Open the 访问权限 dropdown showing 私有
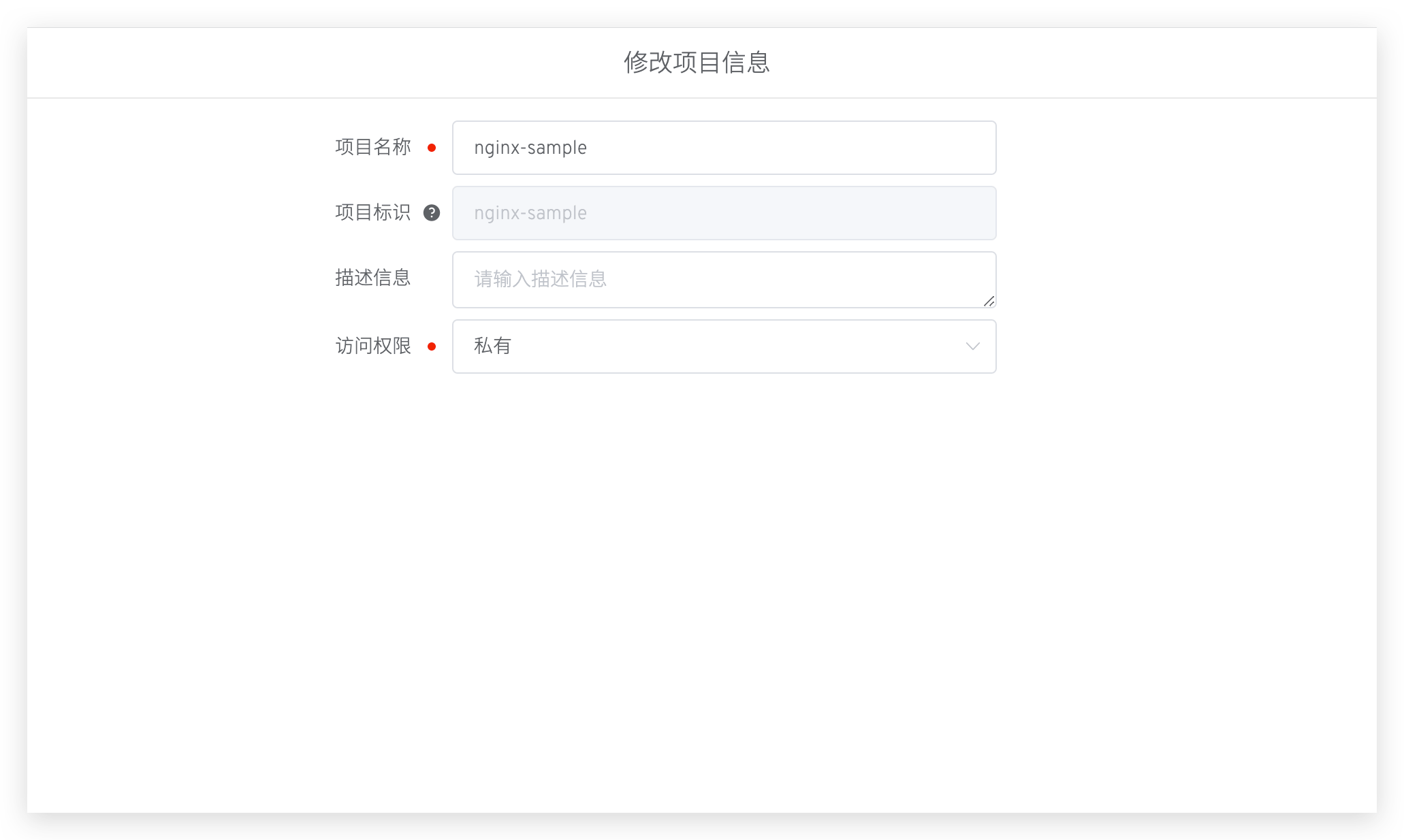Viewport: 1404px width, 840px height. [724, 346]
